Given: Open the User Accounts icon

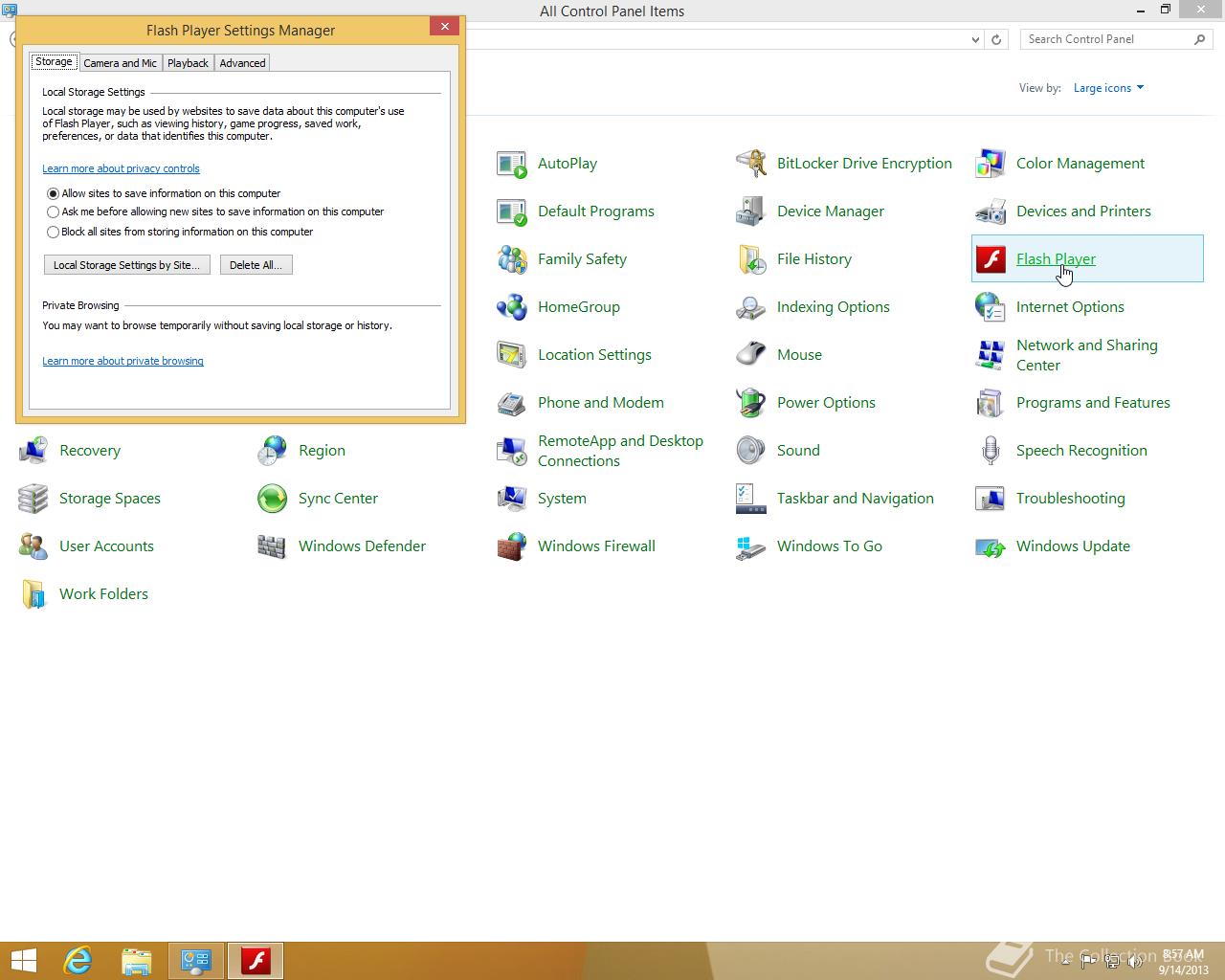Looking at the screenshot, I should tap(33, 546).
